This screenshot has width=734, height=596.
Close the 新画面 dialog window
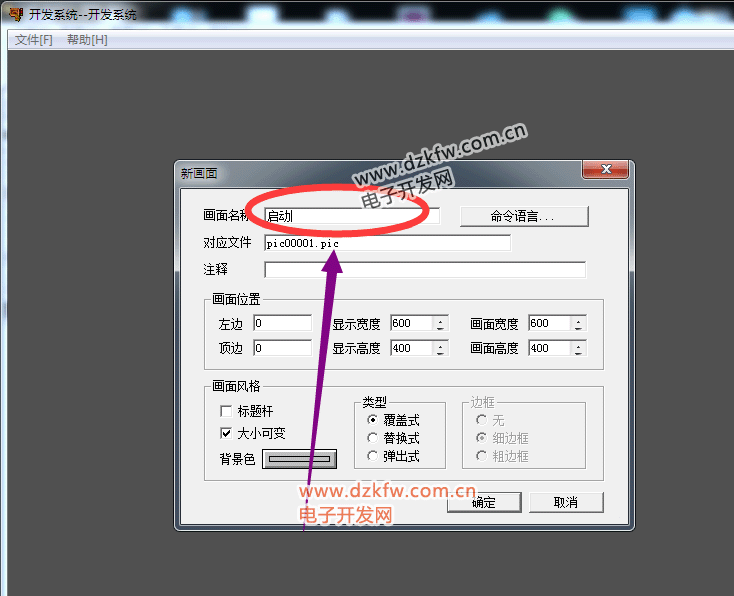[605, 172]
